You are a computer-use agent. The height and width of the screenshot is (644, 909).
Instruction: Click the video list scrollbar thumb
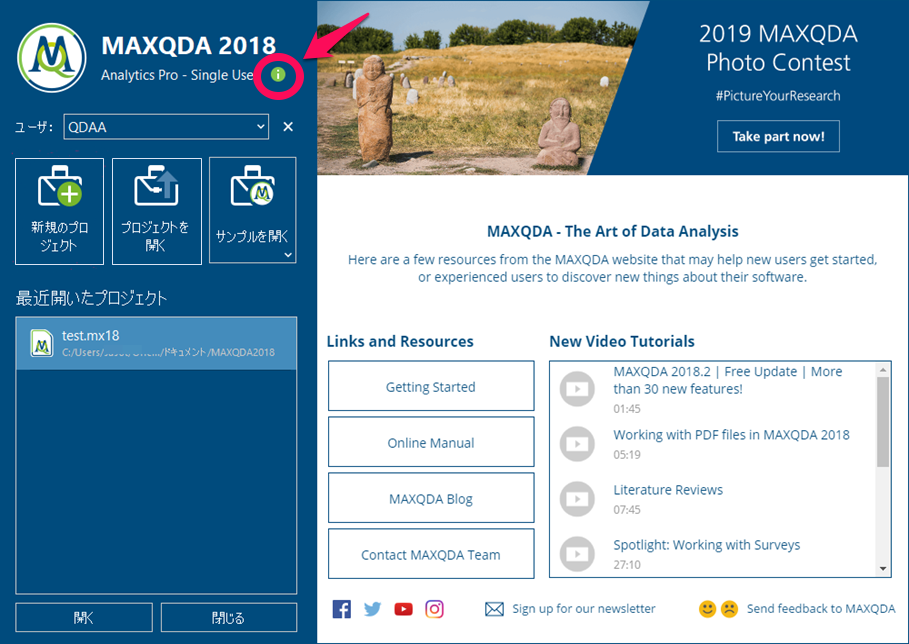883,421
